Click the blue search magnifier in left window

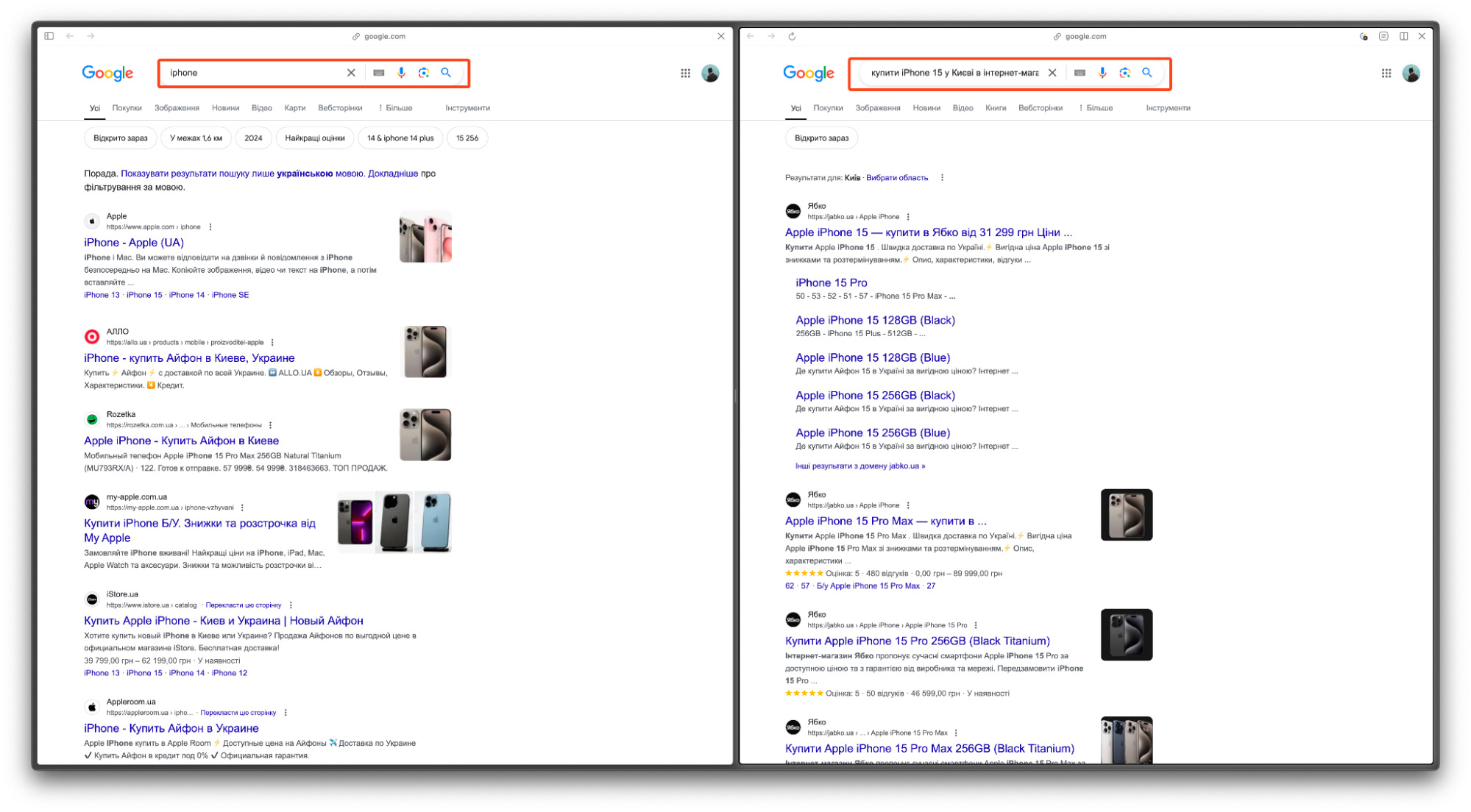[x=446, y=73]
